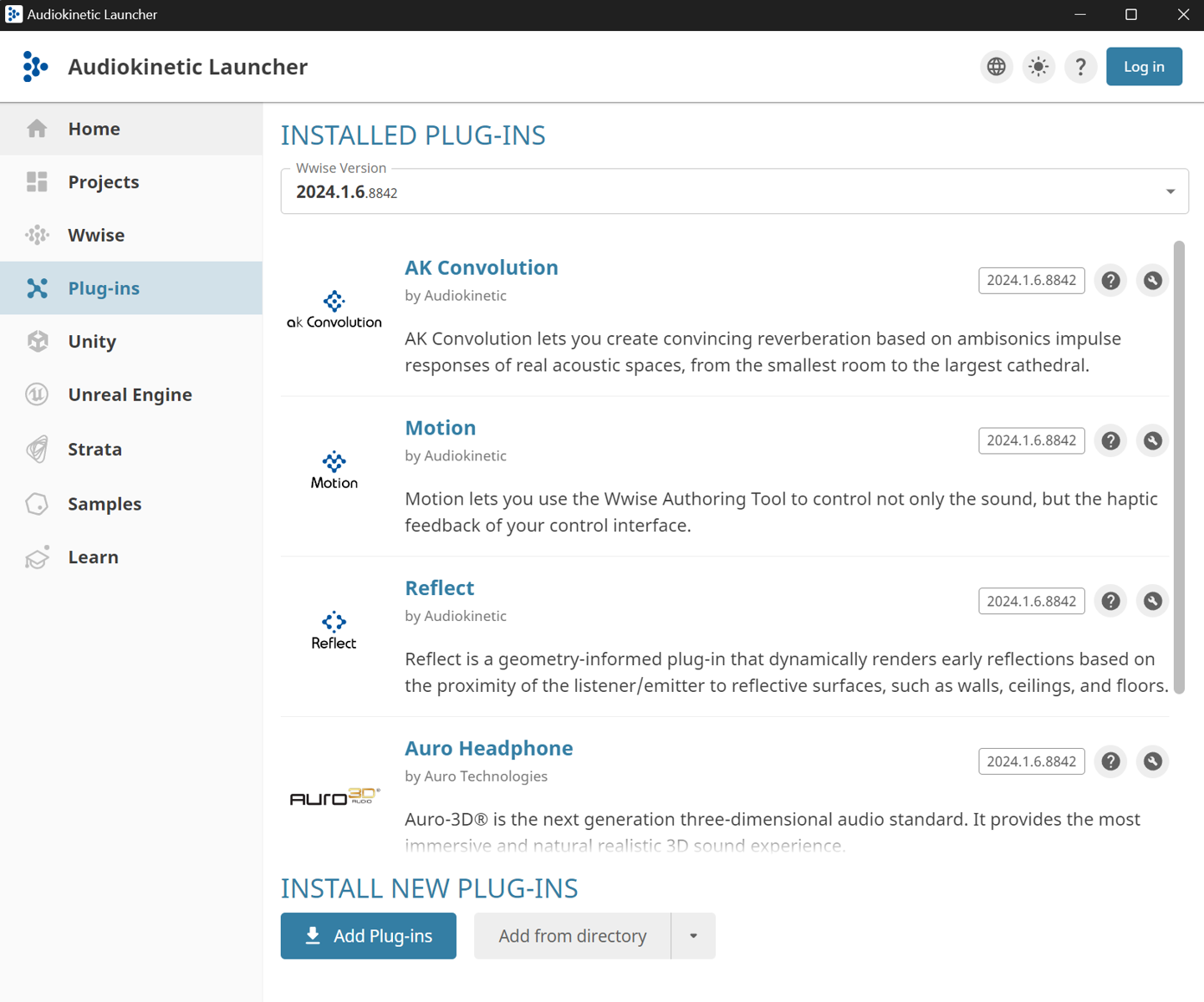1204x1002 pixels.
Task: Click the wrench icon beside AK Convolution
Action: click(1152, 280)
